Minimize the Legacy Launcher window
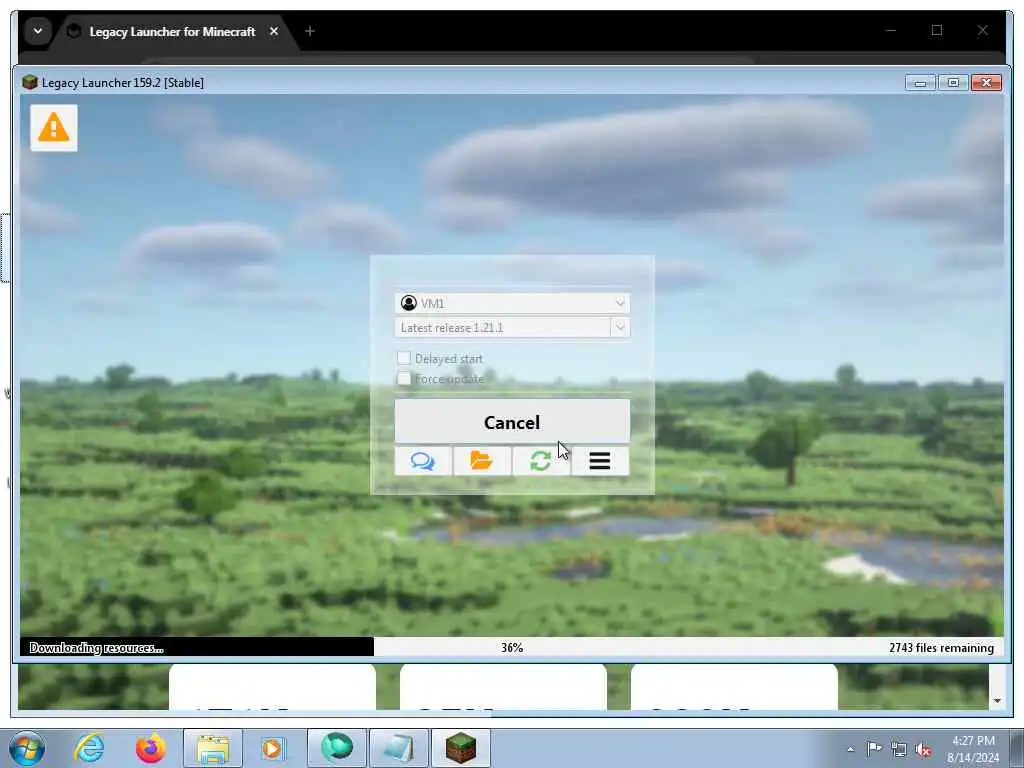 coord(920,83)
